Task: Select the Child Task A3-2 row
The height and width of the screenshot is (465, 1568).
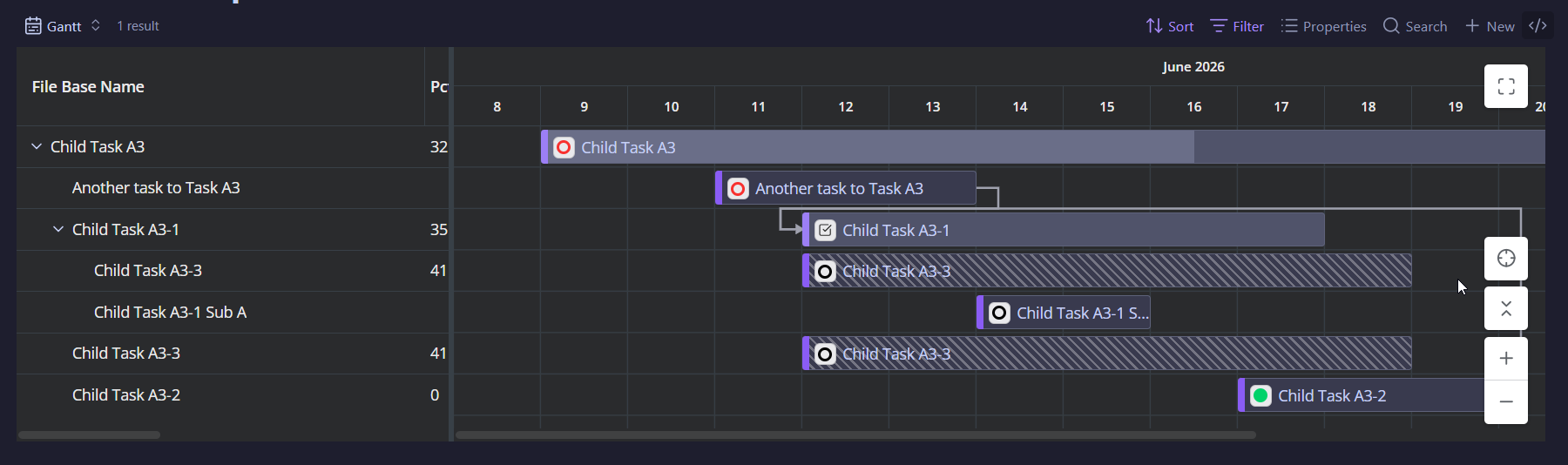Action: [233, 394]
